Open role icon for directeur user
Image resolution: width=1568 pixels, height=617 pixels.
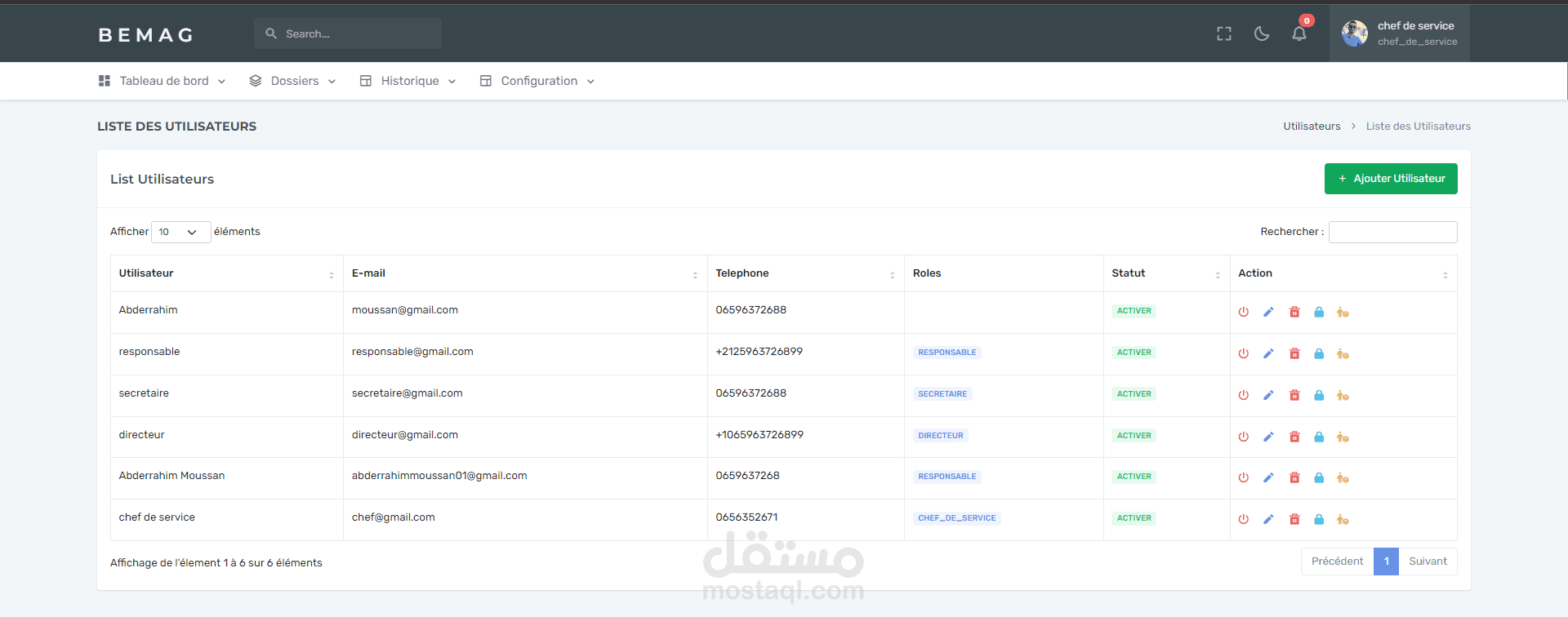pos(1343,437)
